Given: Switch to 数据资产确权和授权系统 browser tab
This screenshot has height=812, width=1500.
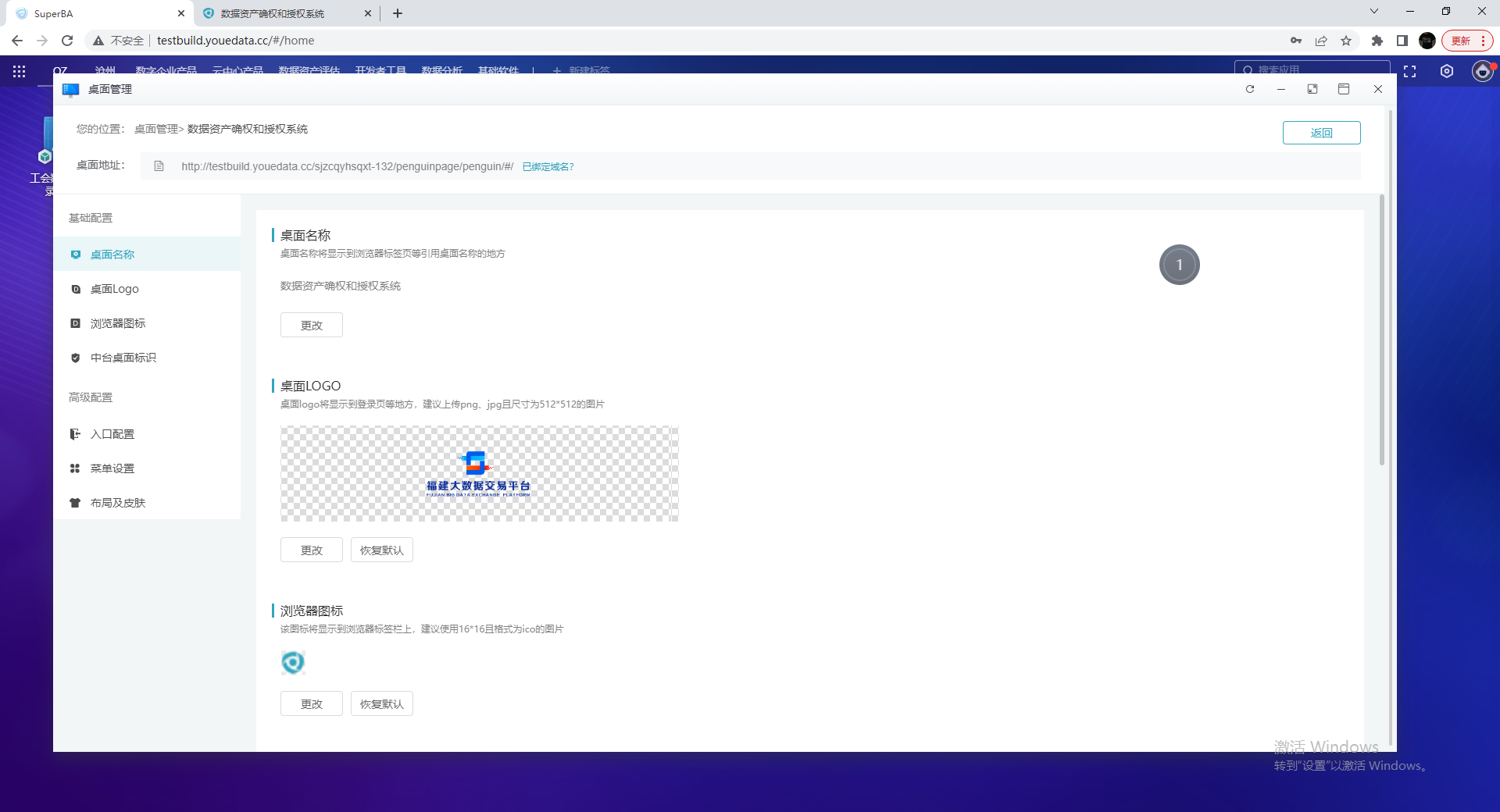Looking at the screenshot, I should click(x=285, y=13).
